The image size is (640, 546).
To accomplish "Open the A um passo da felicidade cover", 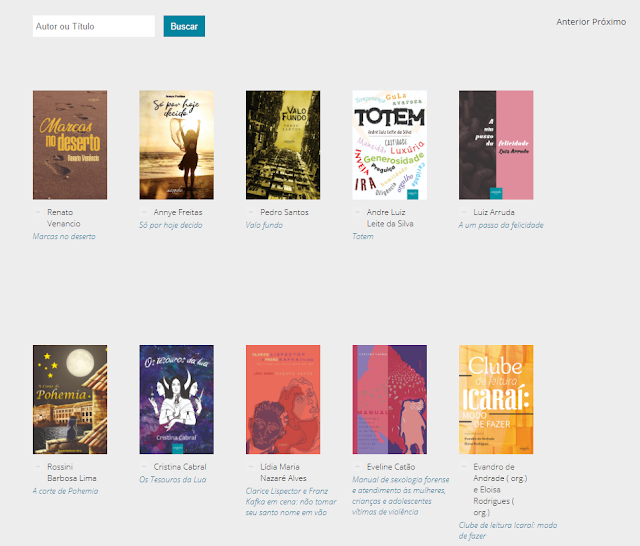I will [496, 145].
